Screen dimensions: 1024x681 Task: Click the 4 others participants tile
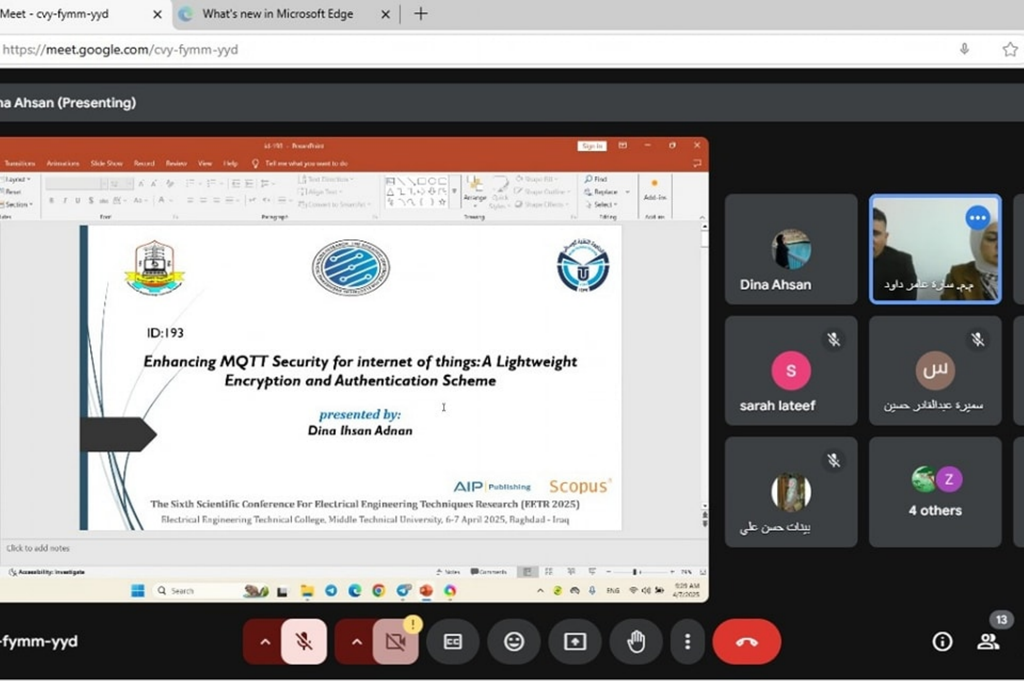935,492
